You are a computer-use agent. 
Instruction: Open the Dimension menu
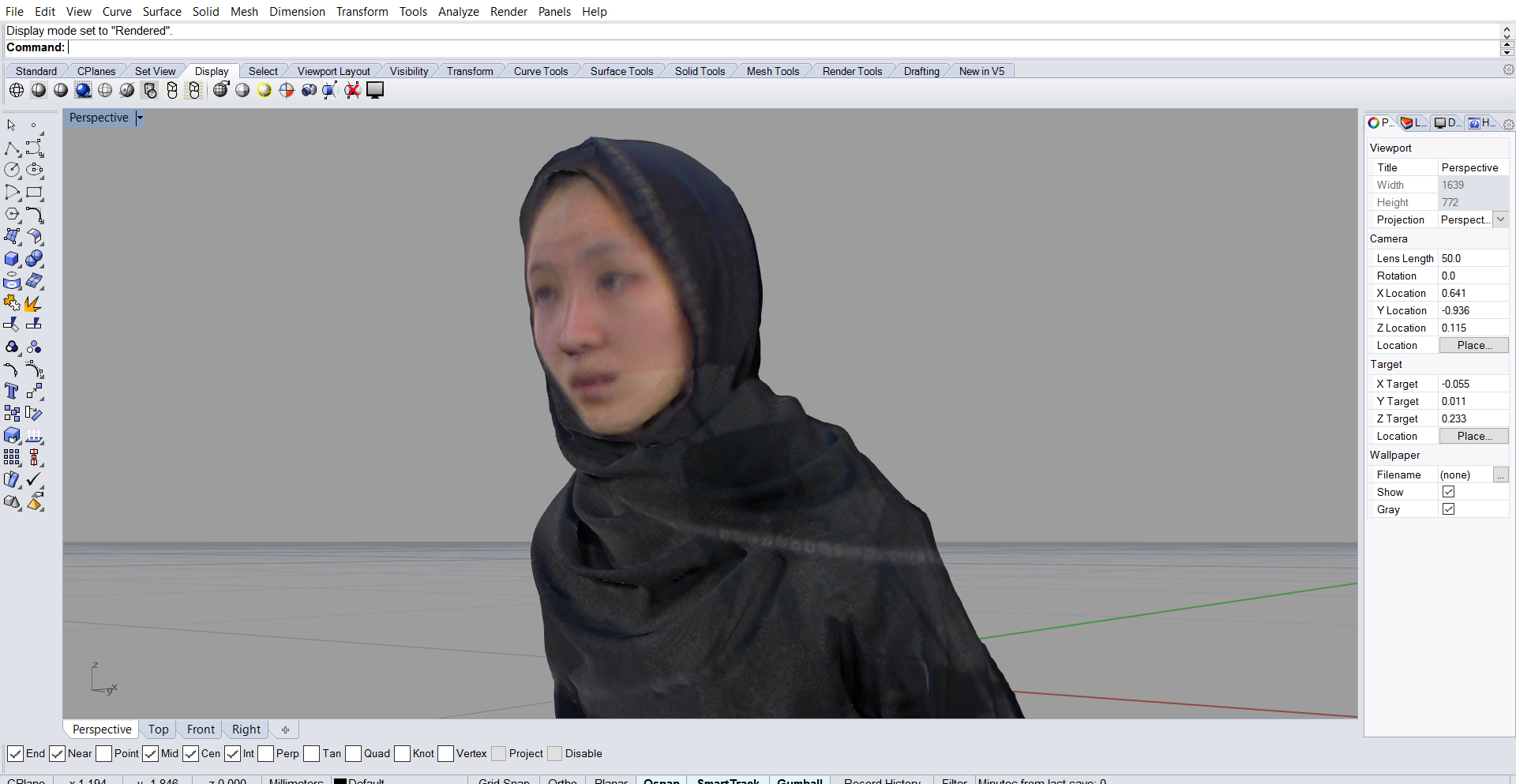(x=297, y=11)
